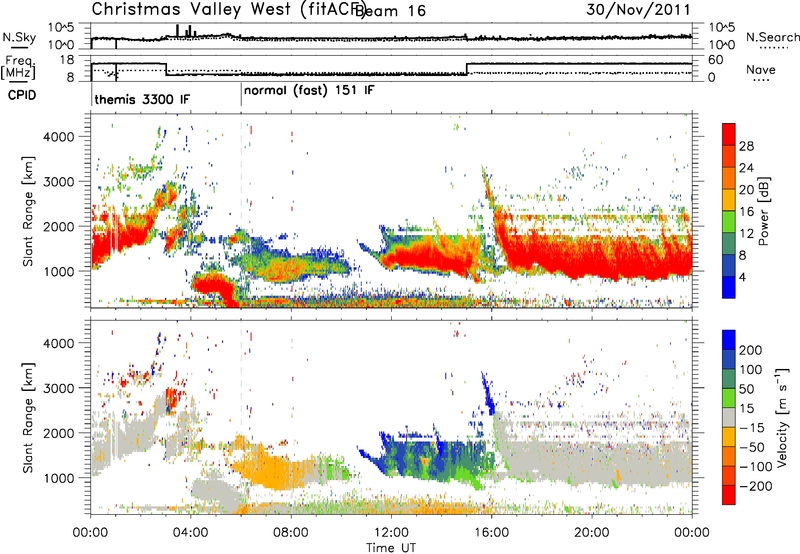Click the '28' power colorbar value
This screenshot has width=800, height=554.
746,146
